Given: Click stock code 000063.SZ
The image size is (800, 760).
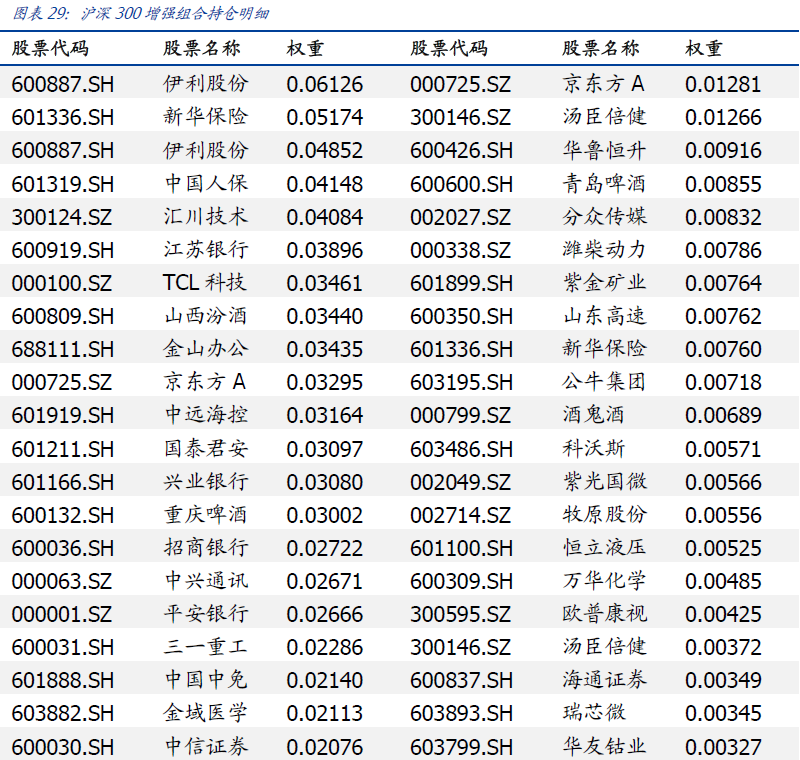Looking at the screenshot, I should coord(62,581).
